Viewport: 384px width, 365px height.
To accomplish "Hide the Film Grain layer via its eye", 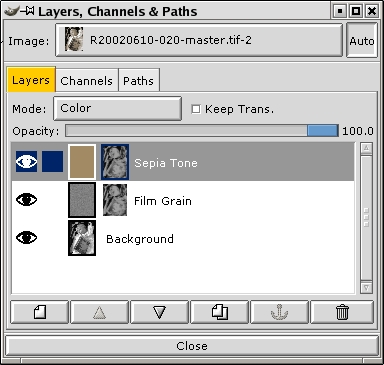I will pyautogui.click(x=26, y=200).
